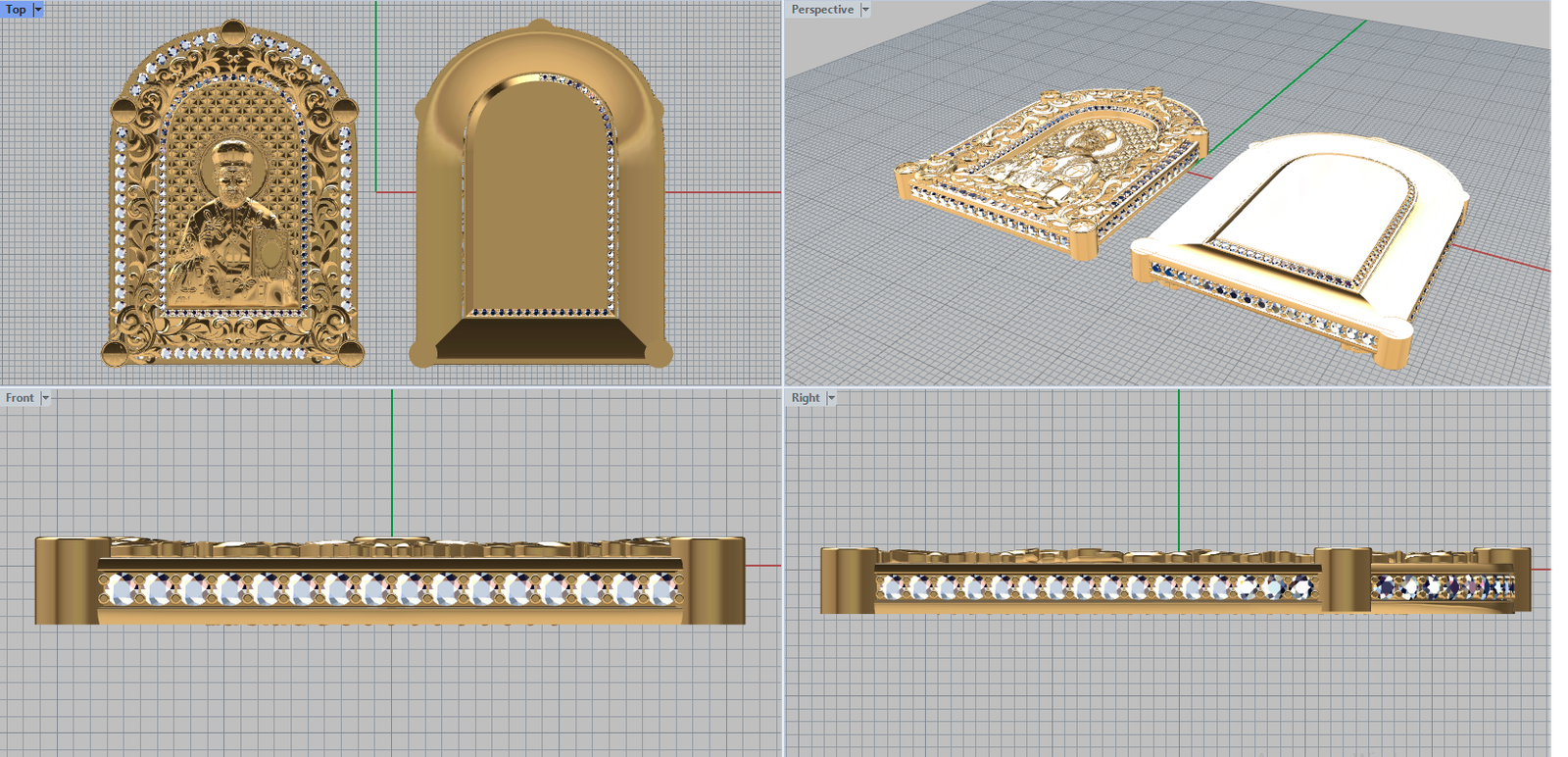Image resolution: width=1568 pixels, height=757 pixels.
Task: Click the gemstone row in Front view
Action: [392, 589]
